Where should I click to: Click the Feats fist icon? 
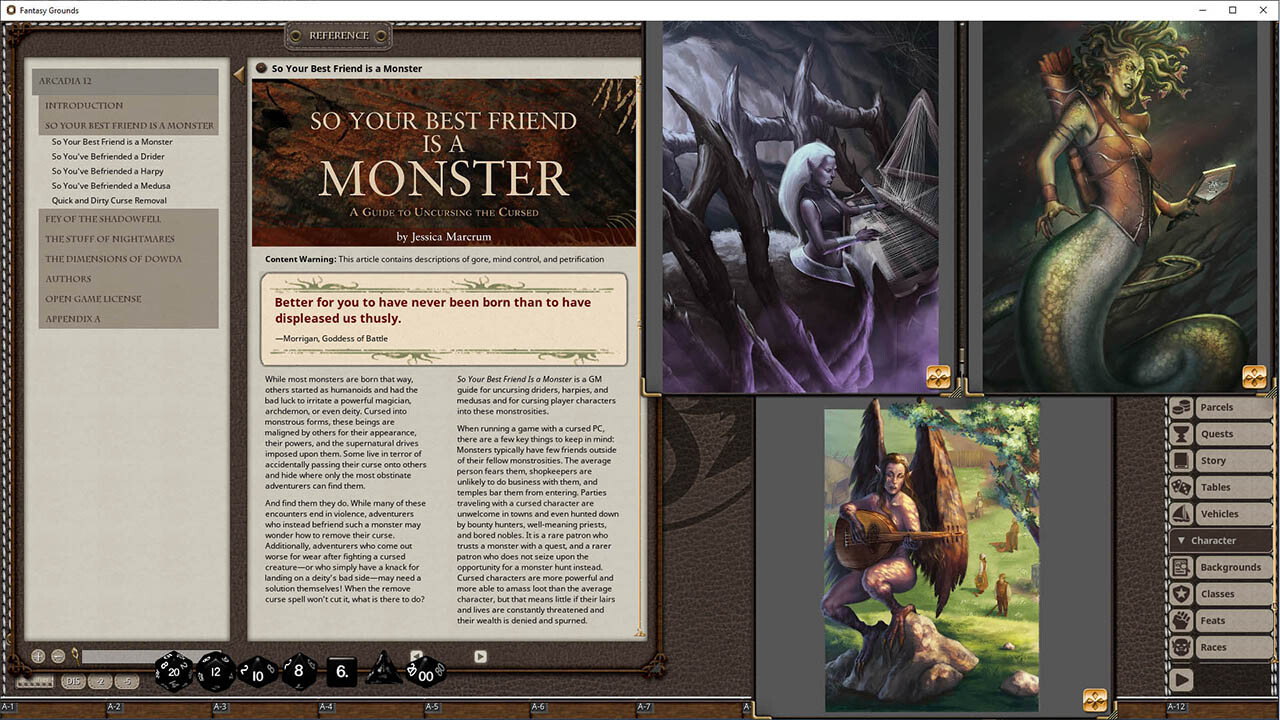[1181, 621]
